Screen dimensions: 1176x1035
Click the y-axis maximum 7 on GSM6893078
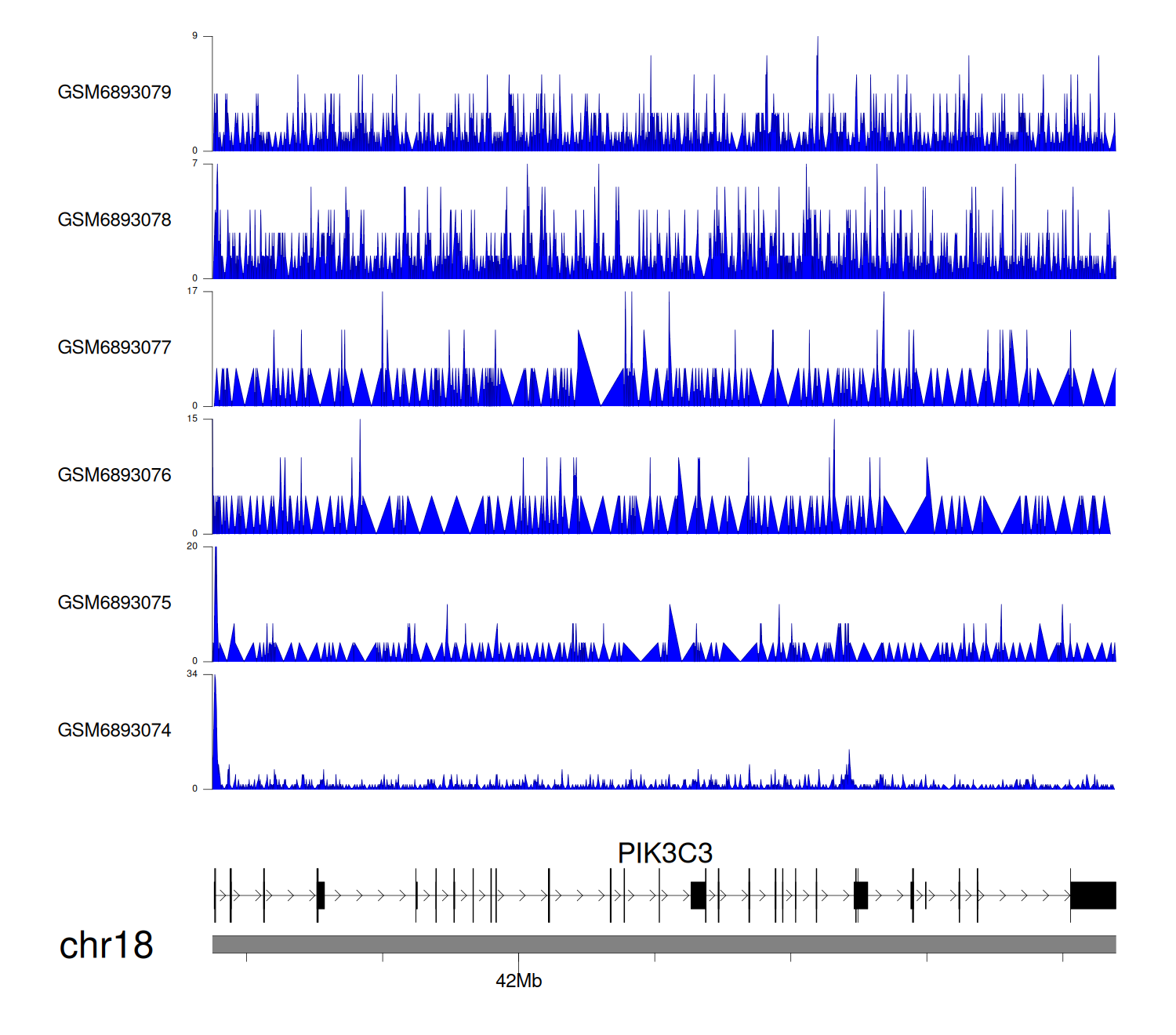coord(195,164)
